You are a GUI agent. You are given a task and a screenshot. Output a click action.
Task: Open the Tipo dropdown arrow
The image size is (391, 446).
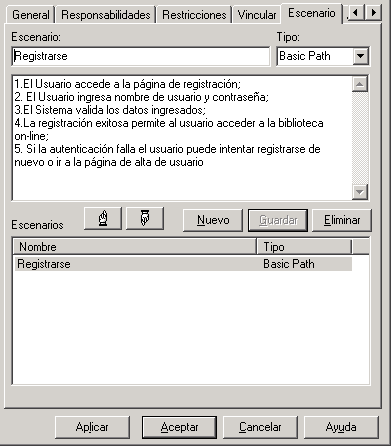click(360, 56)
